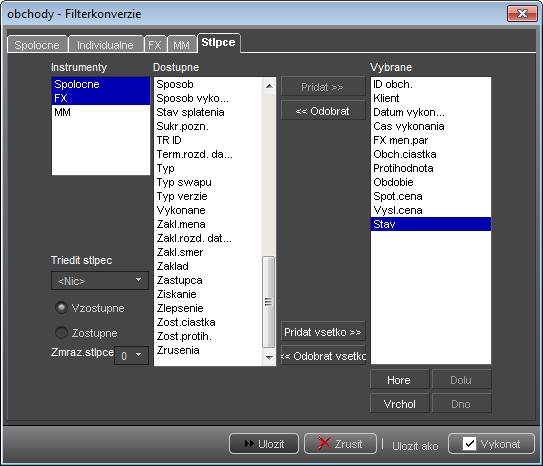Screen dimensions: 543x466
Task: Select Zost.ciastka in Dostupne list
Action: (208, 322)
